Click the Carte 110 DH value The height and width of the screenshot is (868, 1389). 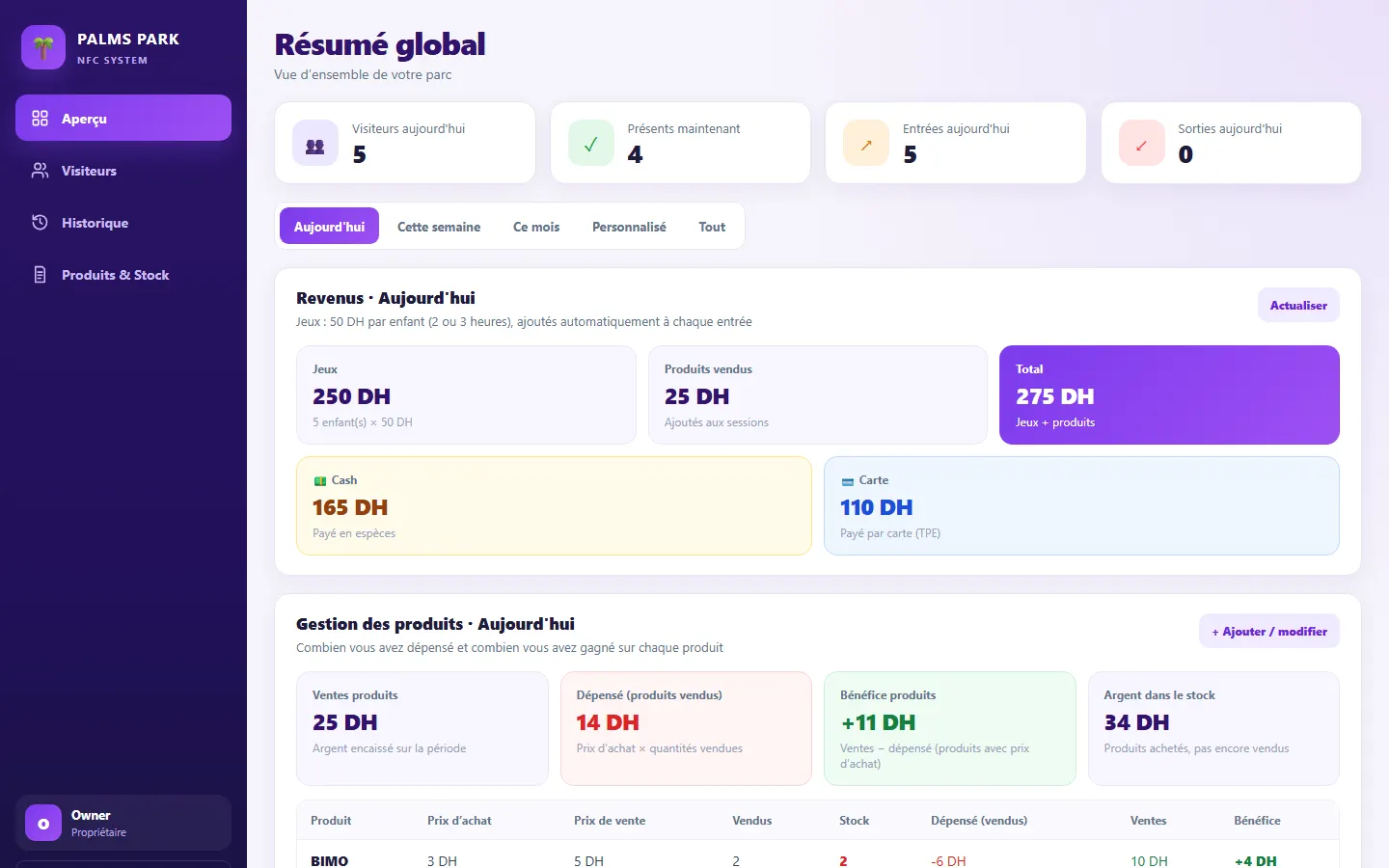[876, 507]
